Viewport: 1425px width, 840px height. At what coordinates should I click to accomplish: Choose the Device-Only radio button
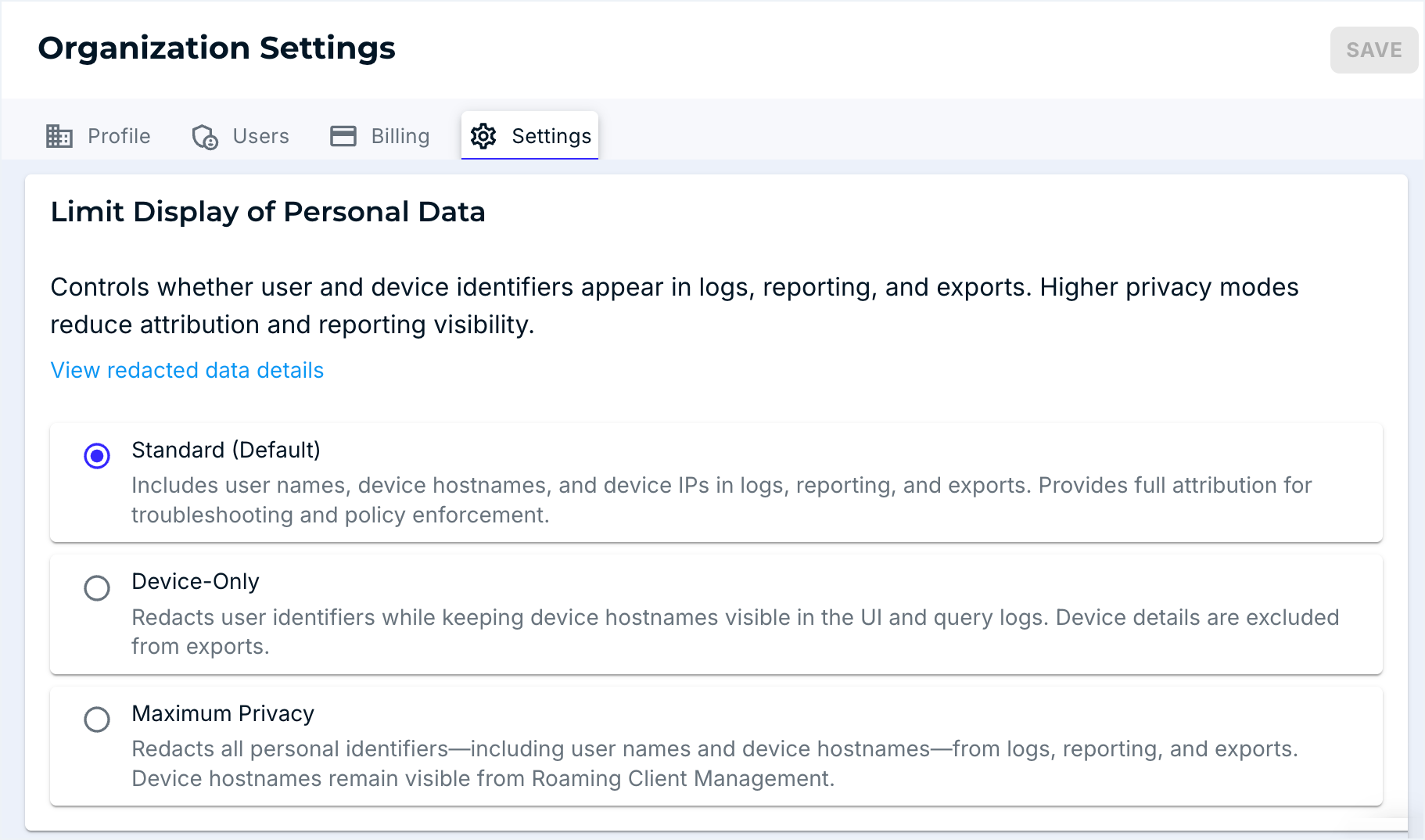pos(97,587)
